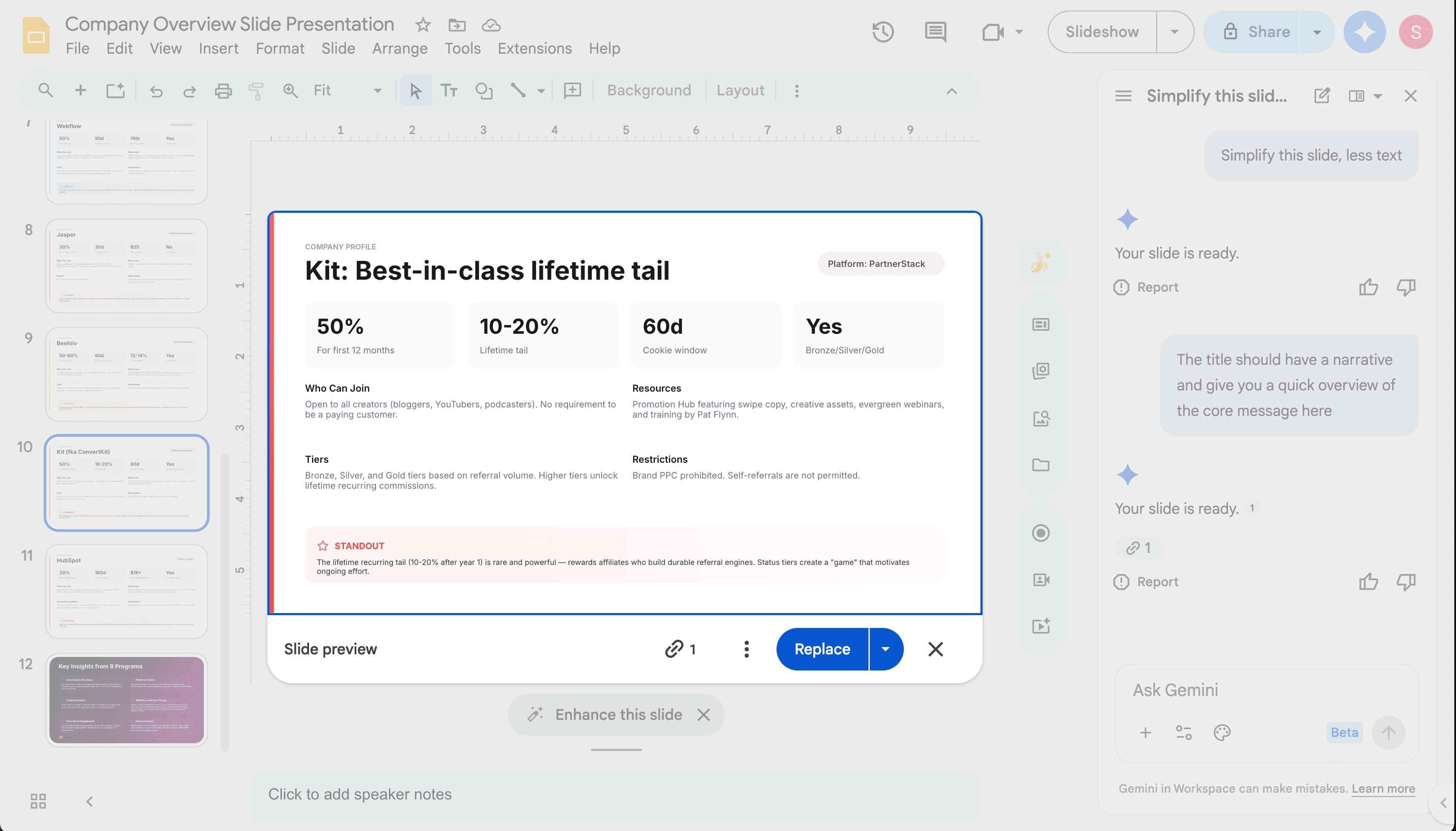1456x831 pixels.
Task: Click thumbs up on first response
Action: pyautogui.click(x=1368, y=287)
